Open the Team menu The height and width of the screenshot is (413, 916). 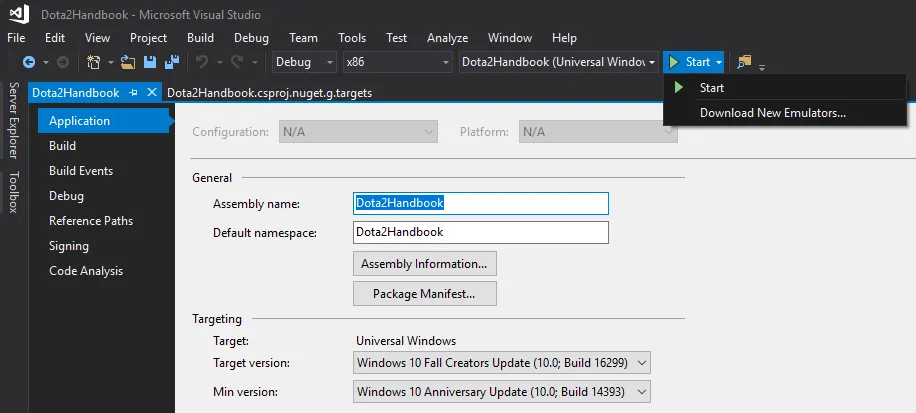303,38
